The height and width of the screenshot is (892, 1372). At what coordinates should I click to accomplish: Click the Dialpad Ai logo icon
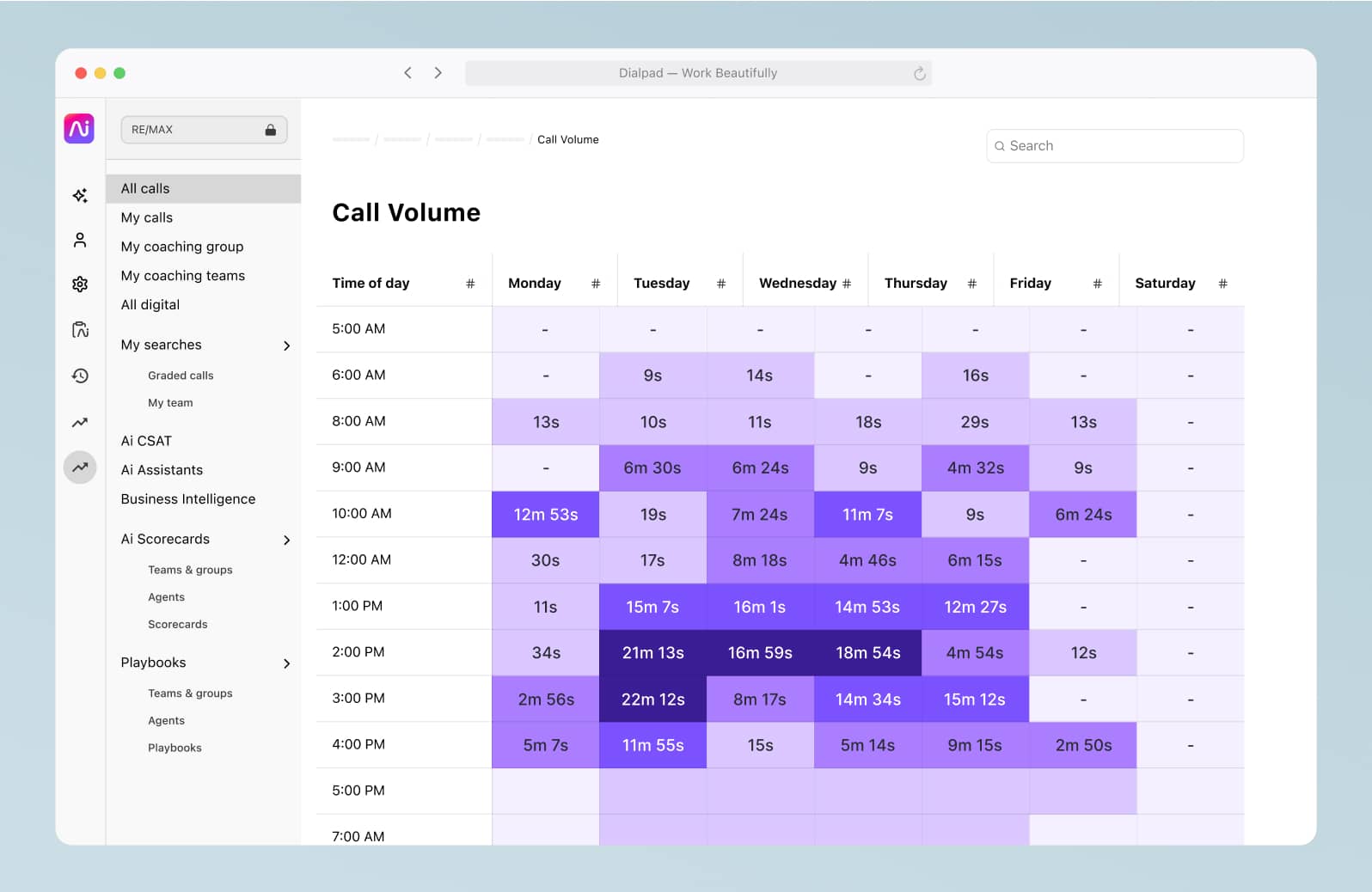(79, 129)
